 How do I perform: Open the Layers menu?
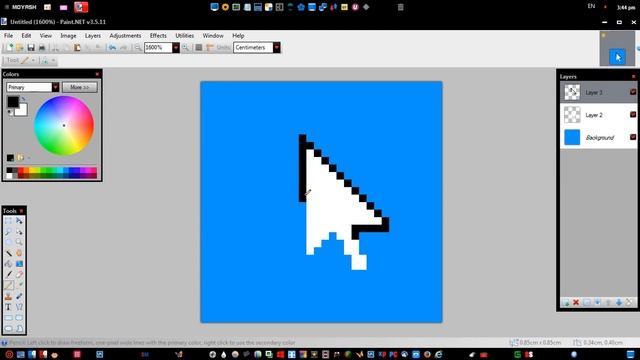(93, 36)
